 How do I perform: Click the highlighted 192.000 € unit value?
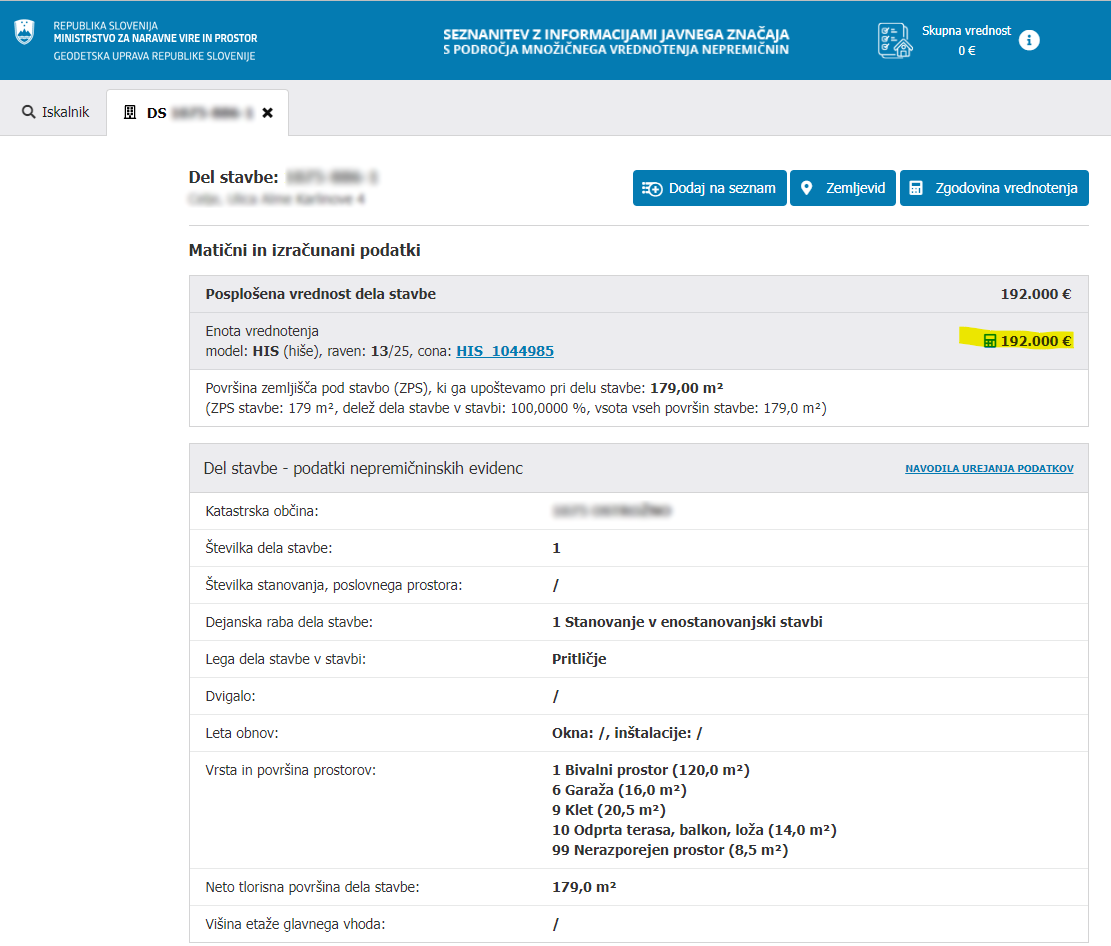1035,341
